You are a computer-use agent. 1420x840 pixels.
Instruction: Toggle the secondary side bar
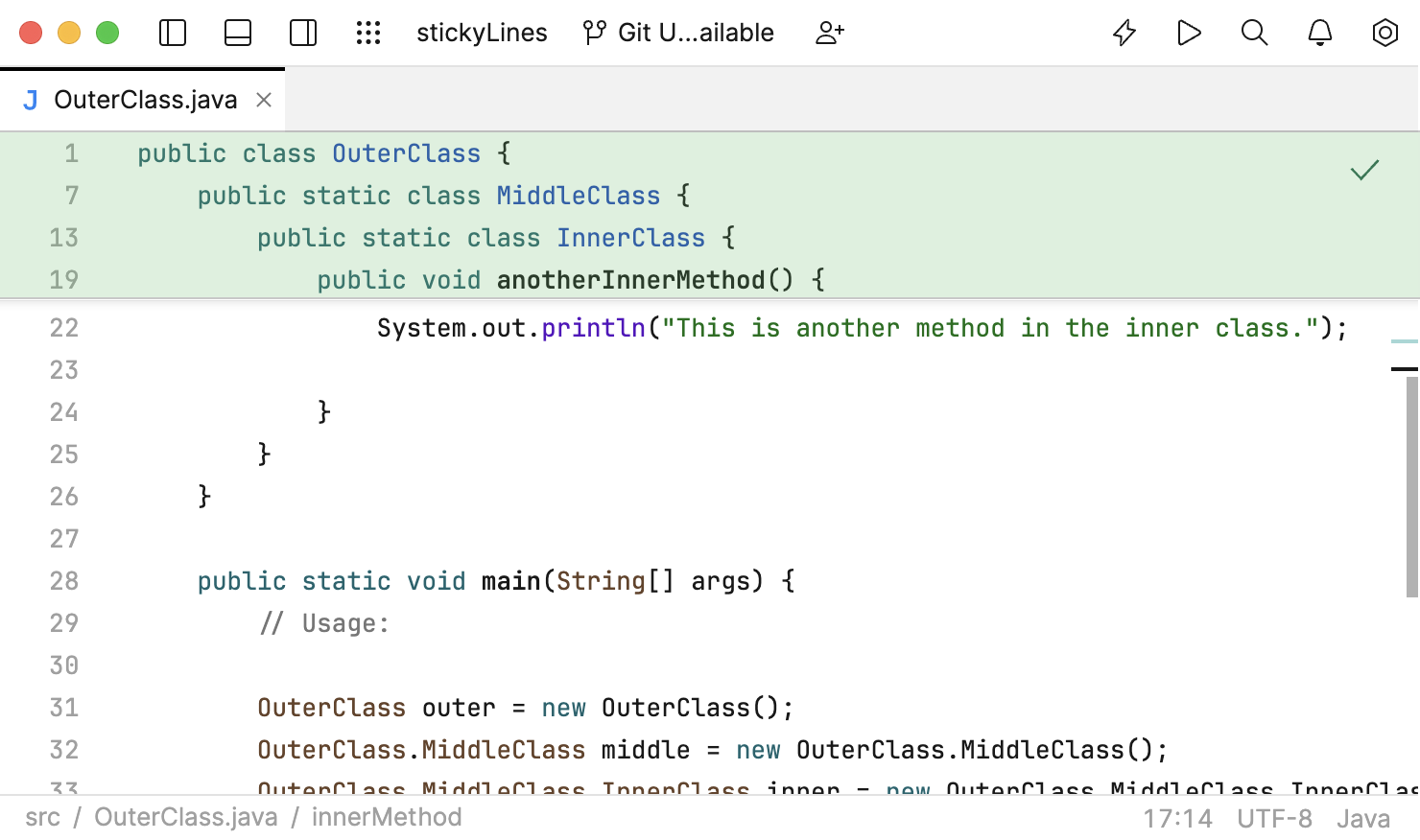[302, 33]
